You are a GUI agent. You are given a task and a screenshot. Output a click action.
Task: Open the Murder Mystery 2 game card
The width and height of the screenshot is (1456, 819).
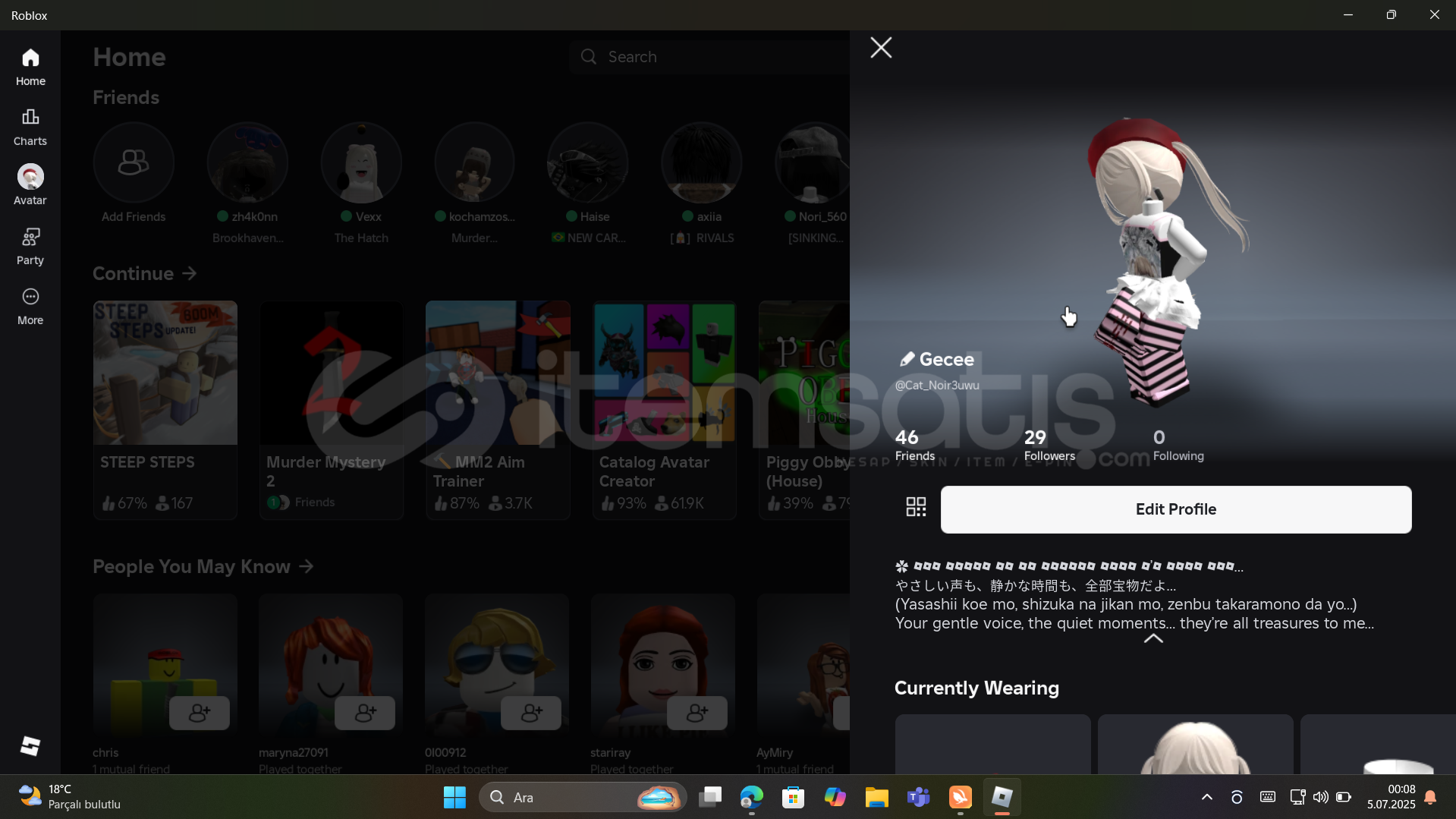click(332, 410)
